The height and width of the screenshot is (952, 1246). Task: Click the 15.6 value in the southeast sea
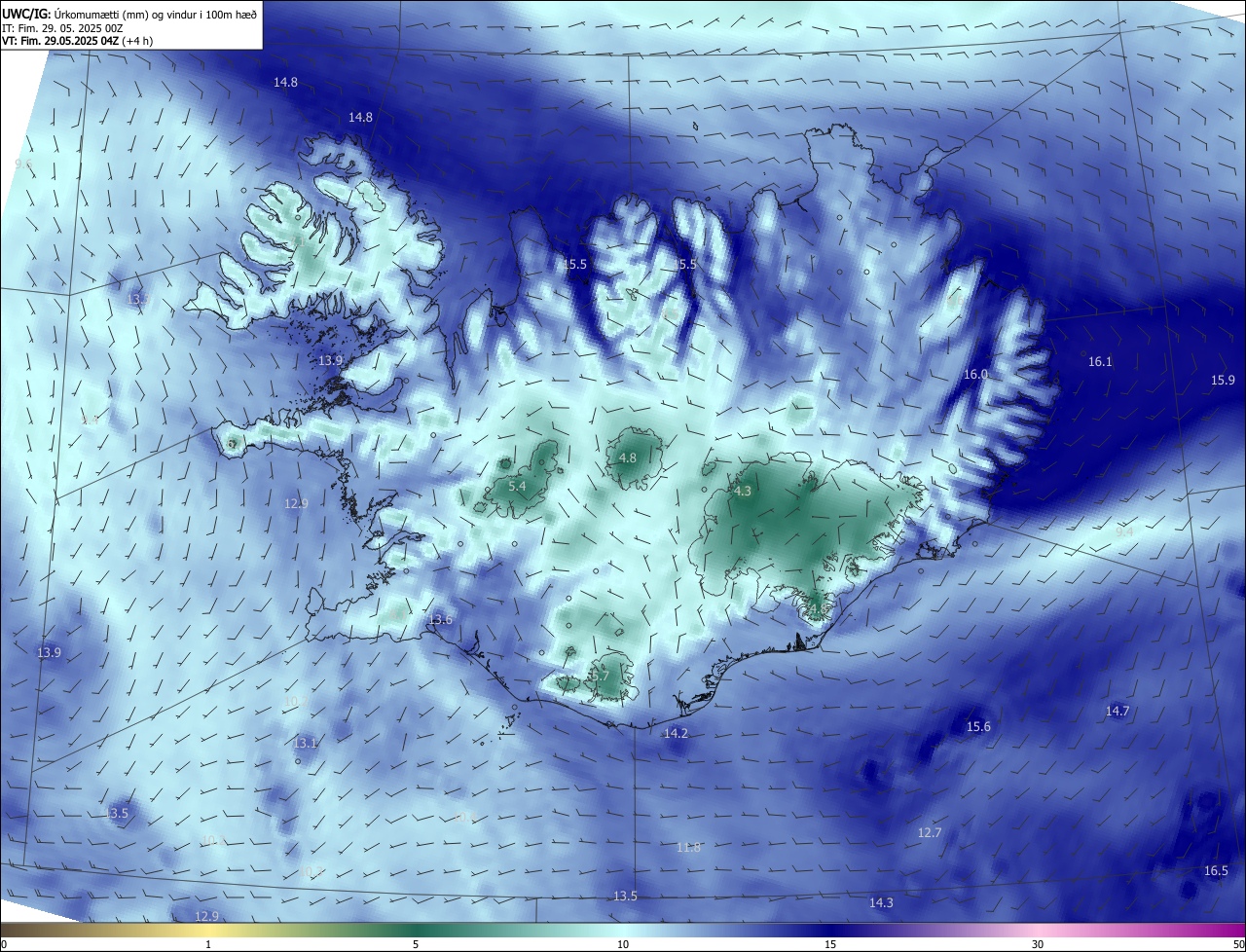pos(978,727)
